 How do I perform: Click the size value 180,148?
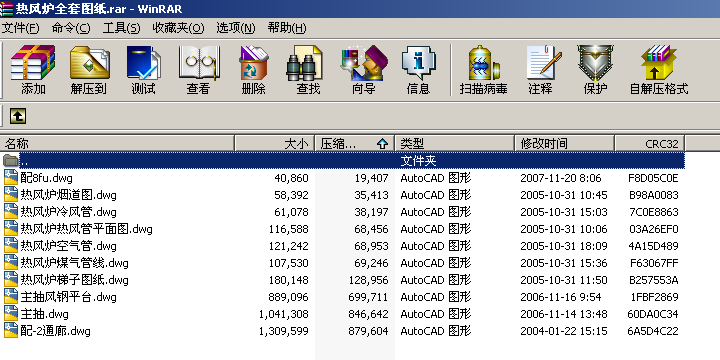point(288,280)
